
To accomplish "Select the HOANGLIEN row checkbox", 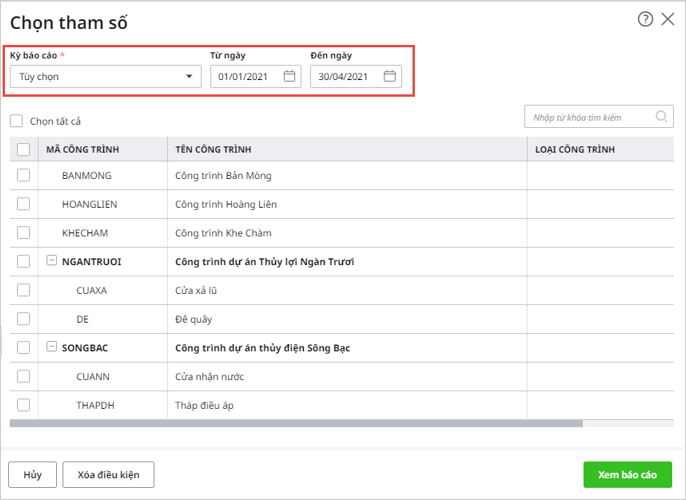I will [x=23, y=204].
